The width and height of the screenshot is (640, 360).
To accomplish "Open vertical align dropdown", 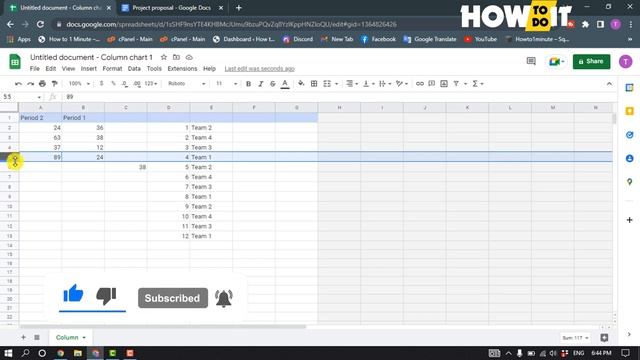I will [x=369, y=84].
